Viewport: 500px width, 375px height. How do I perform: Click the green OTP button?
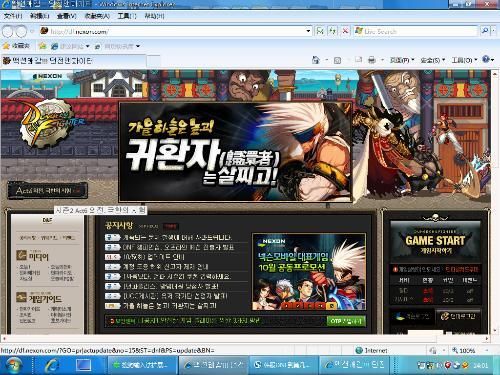(346, 321)
